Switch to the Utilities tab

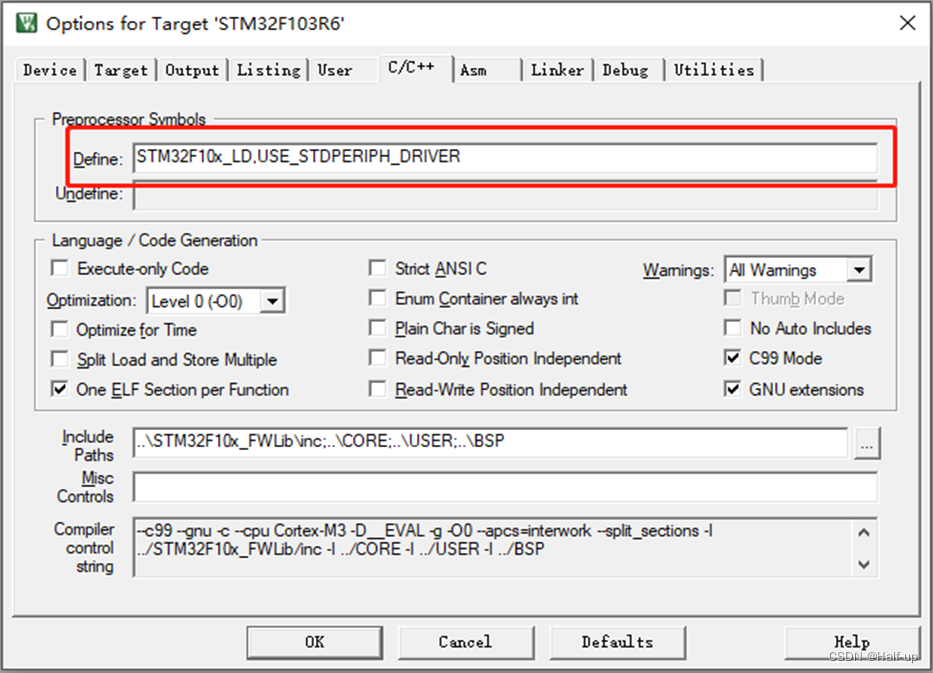[x=714, y=70]
